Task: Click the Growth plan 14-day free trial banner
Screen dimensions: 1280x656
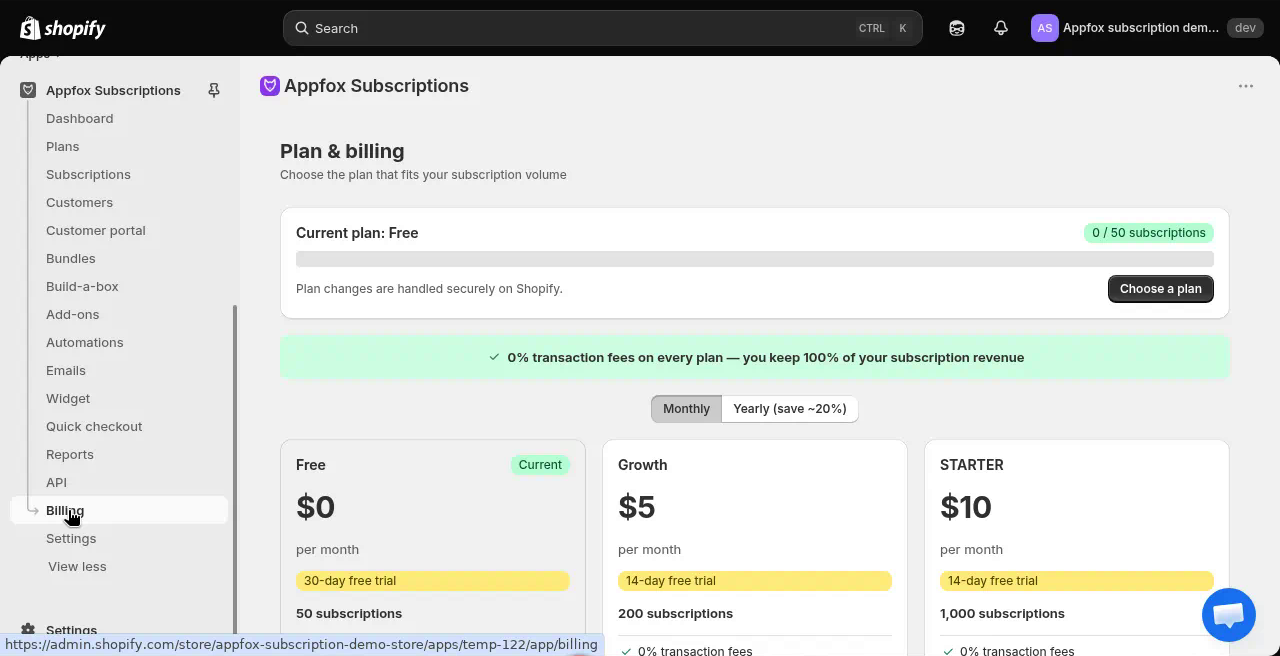Action: coord(755,581)
